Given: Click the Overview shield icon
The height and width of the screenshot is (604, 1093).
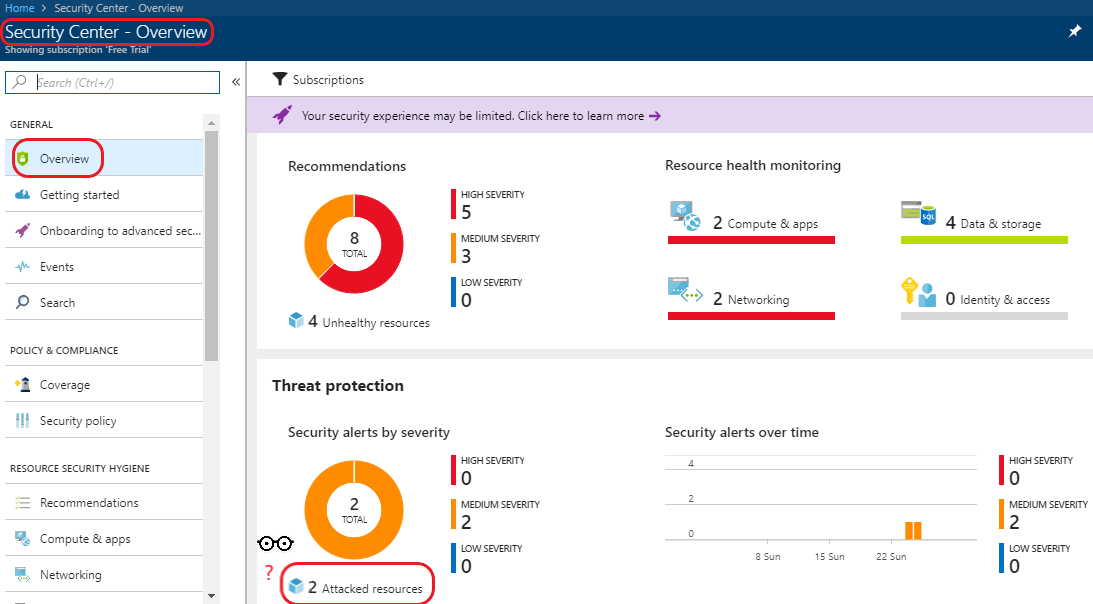Looking at the screenshot, I should click(23, 158).
